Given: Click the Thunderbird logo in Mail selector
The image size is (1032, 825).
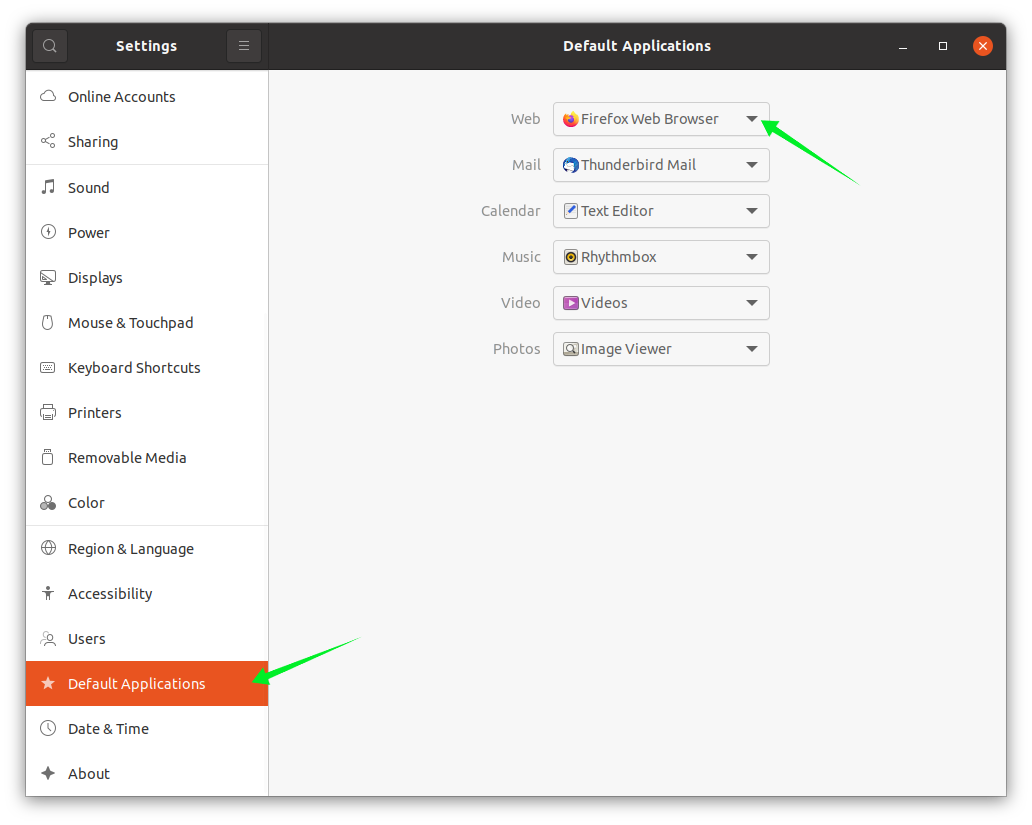Looking at the screenshot, I should coord(571,165).
